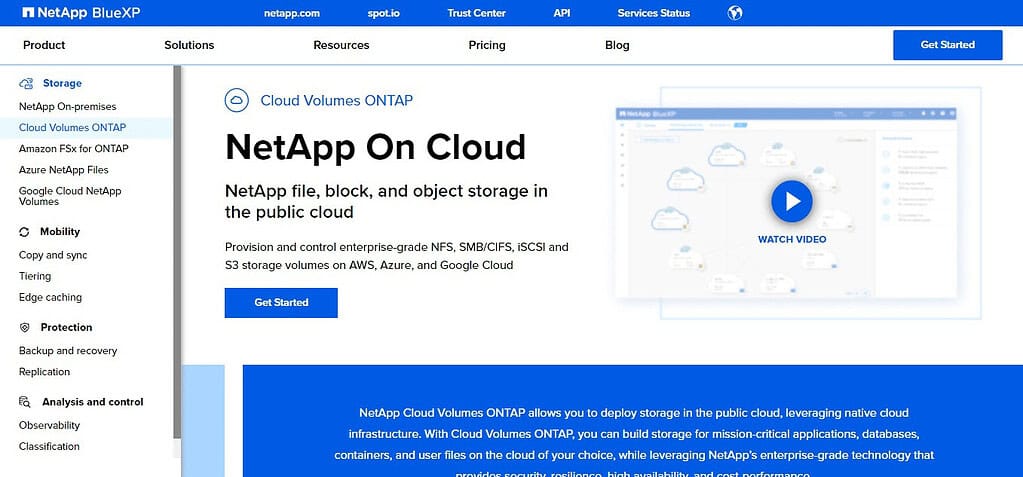Viewport: 1023px width, 477px height.
Task: Open the Solutions menu
Action: pyautogui.click(x=189, y=45)
